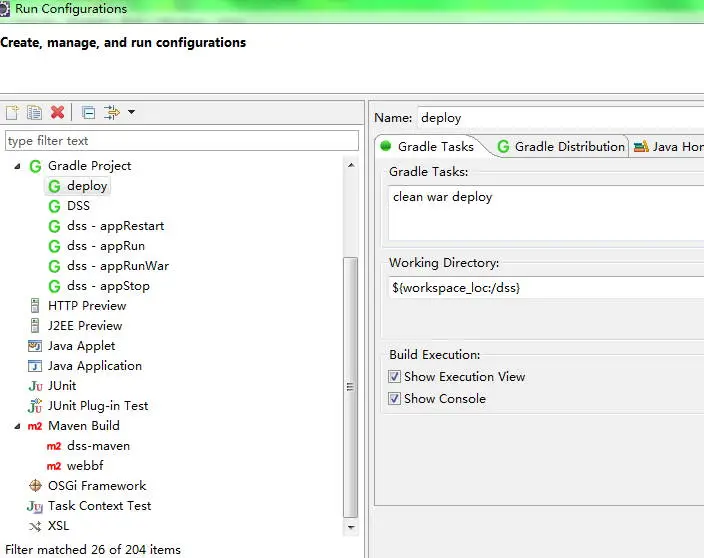Click the Task Context Test icon
This screenshot has width=704, height=558.
click(35, 506)
